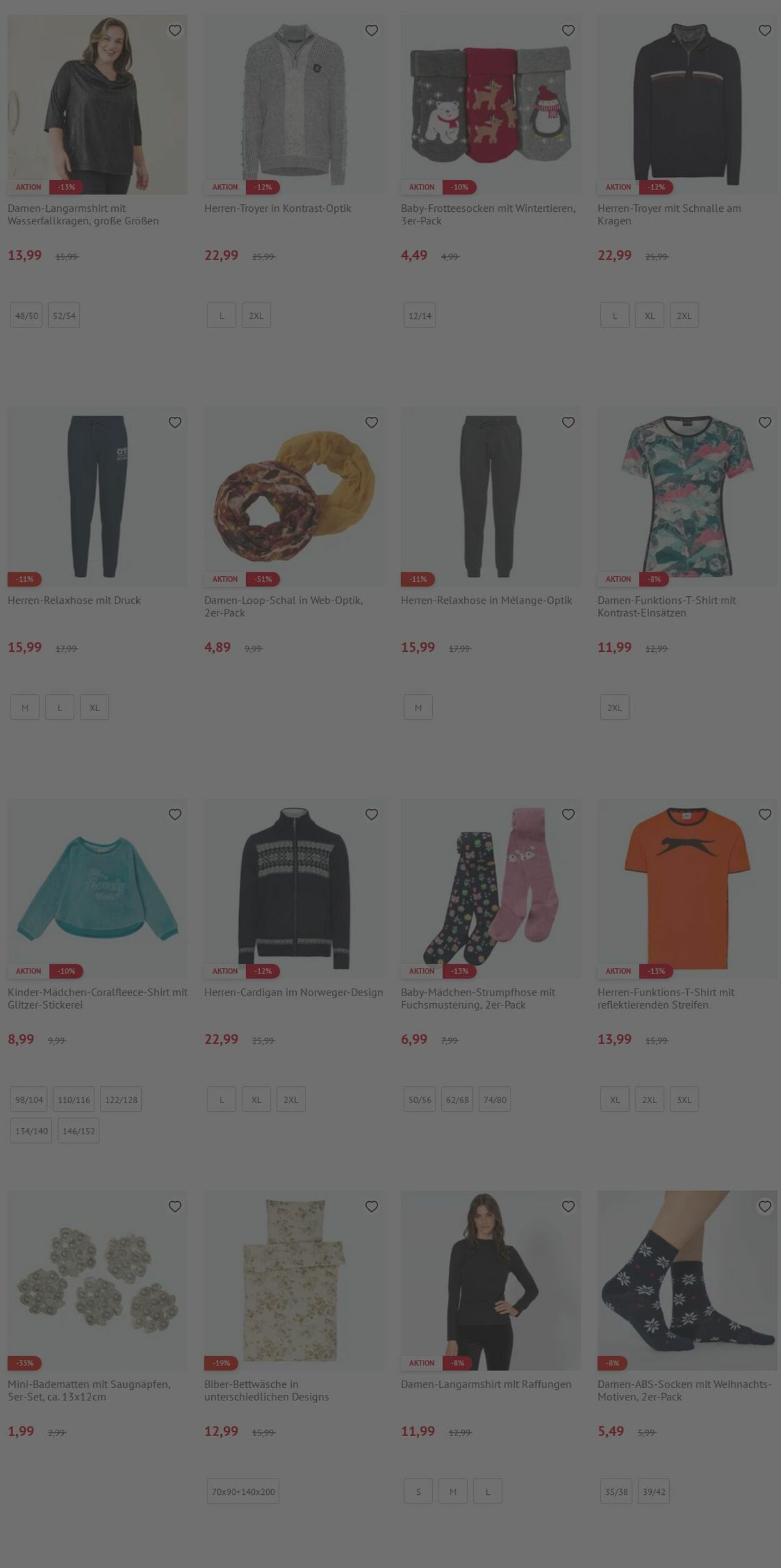Heart the Damen-Funktions-T-Shirt item

765,422
